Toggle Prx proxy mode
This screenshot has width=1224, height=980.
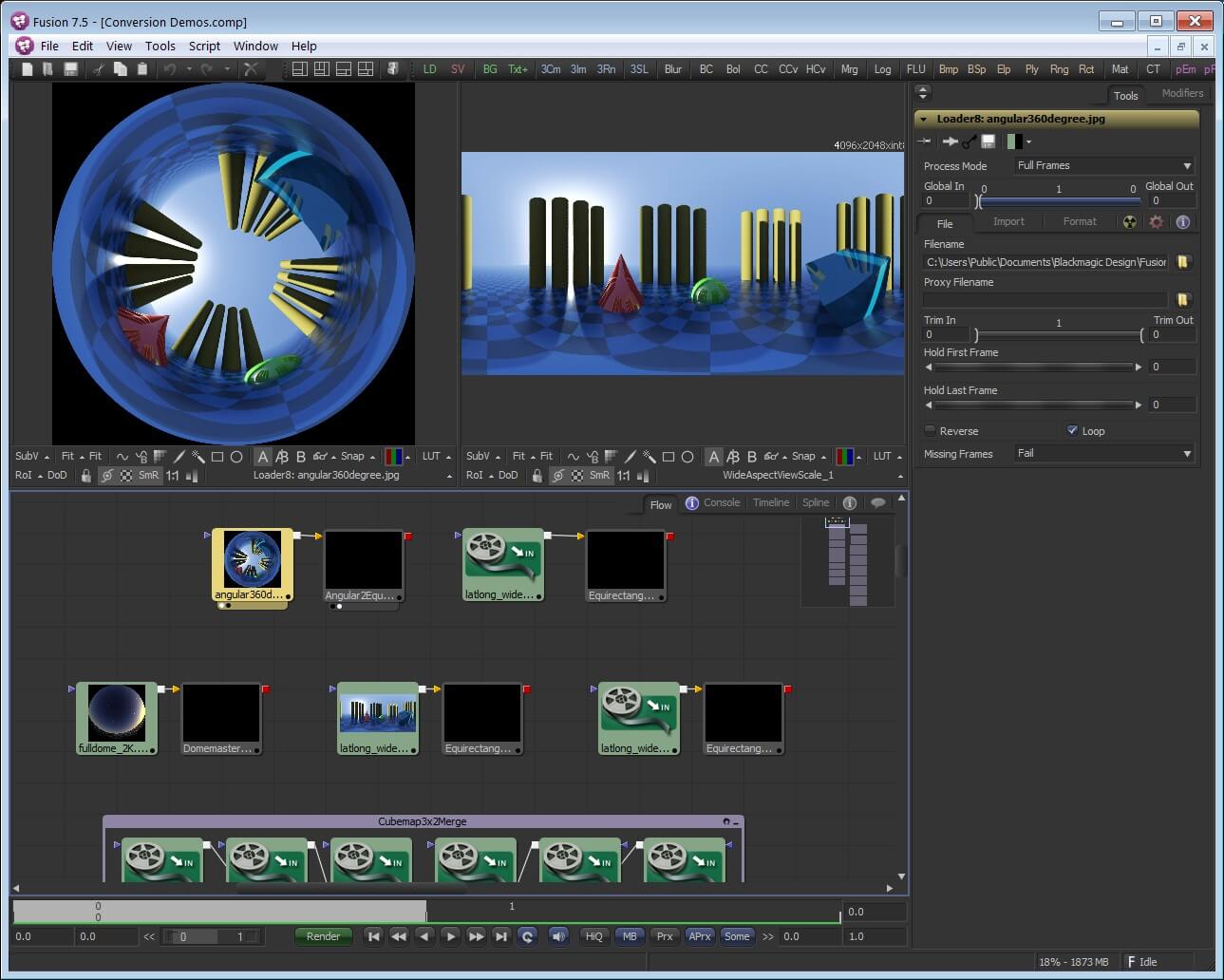pyautogui.click(x=665, y=936)
